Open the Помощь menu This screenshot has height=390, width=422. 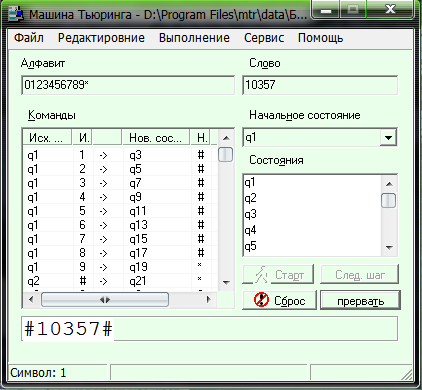(320, 38)
